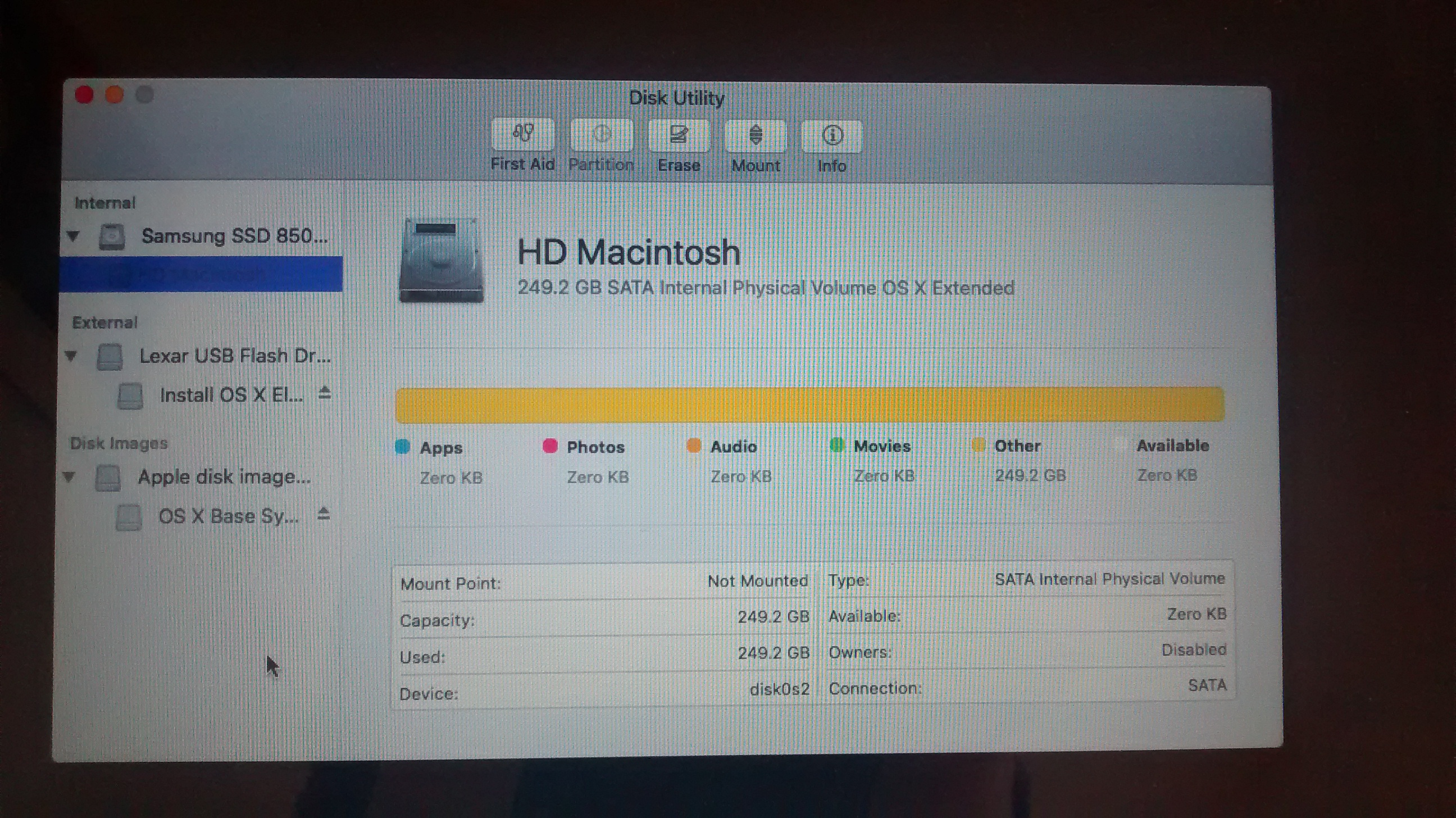This screenshot has height=818, width=1456.
Task: Click the Erase toolbar icon
Action: (x=678, y=135)
